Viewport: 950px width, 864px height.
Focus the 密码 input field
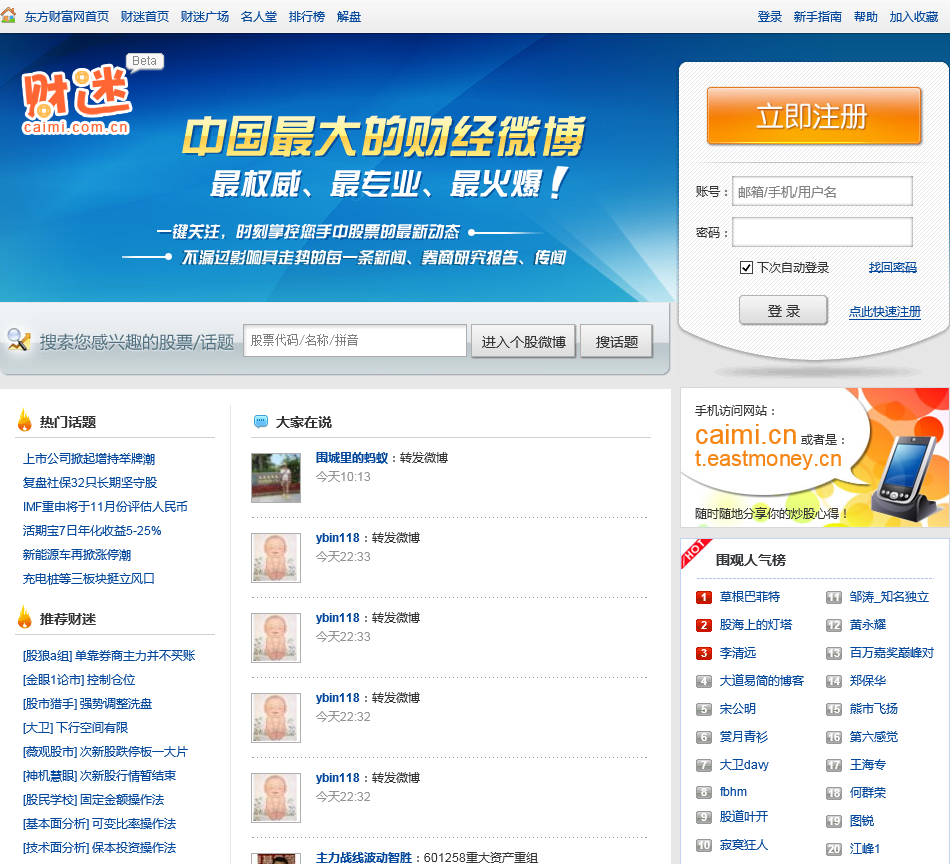pos(822,232)
